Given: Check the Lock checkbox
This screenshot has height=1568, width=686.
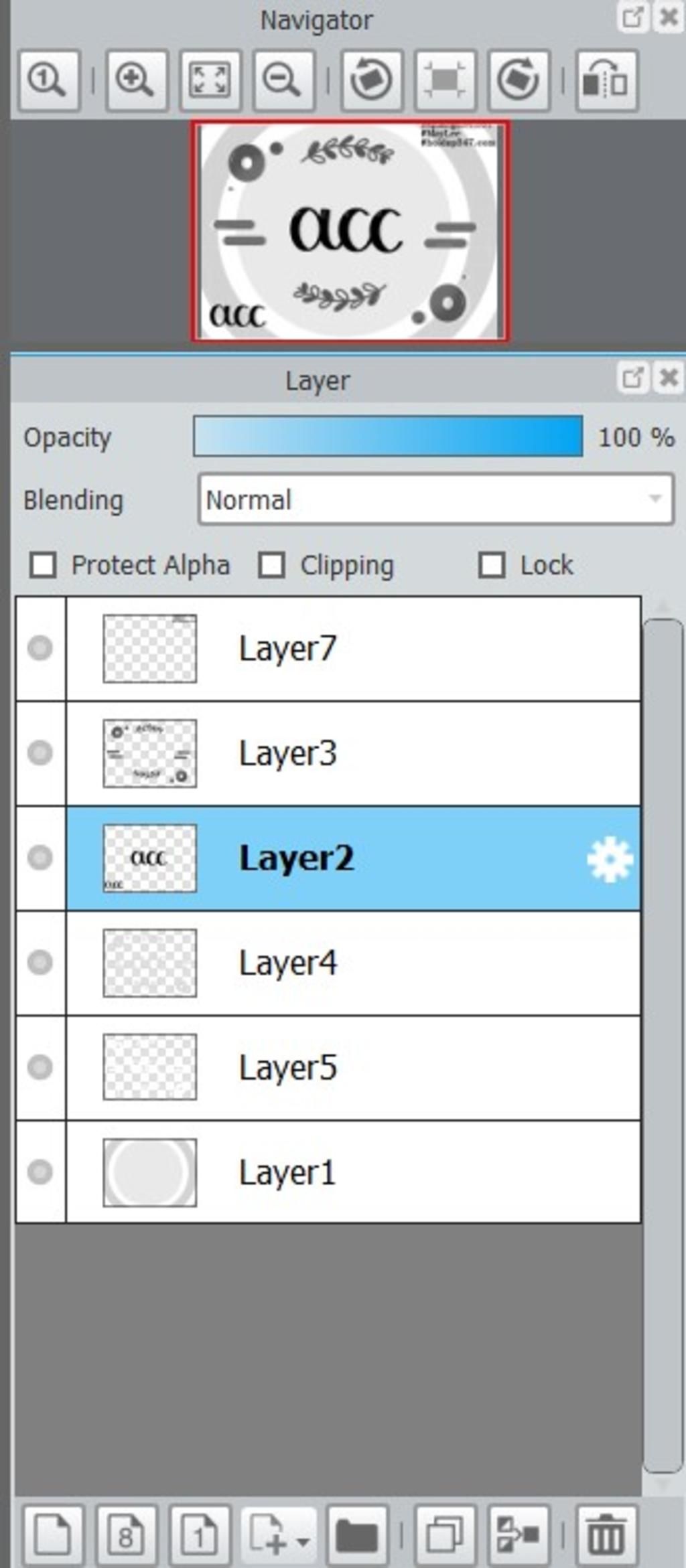Looking at the screenshot, I should (x=492, y=565).
